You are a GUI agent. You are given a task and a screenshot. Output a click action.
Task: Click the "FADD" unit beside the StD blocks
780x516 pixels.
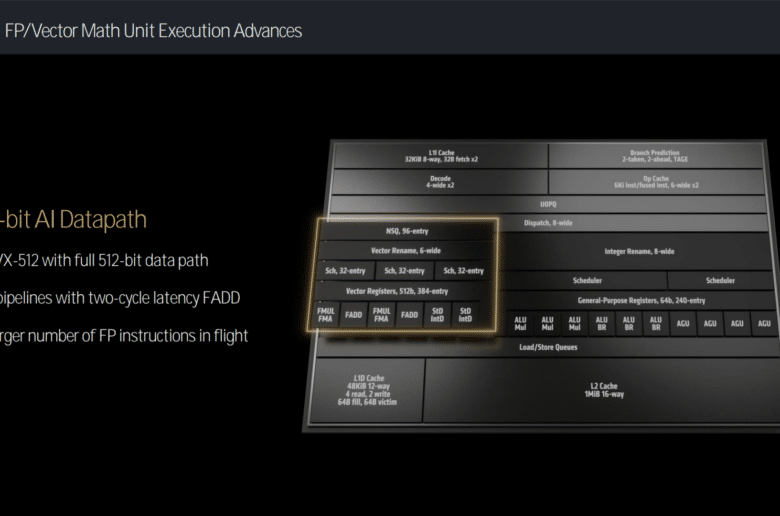pos(409,314)
